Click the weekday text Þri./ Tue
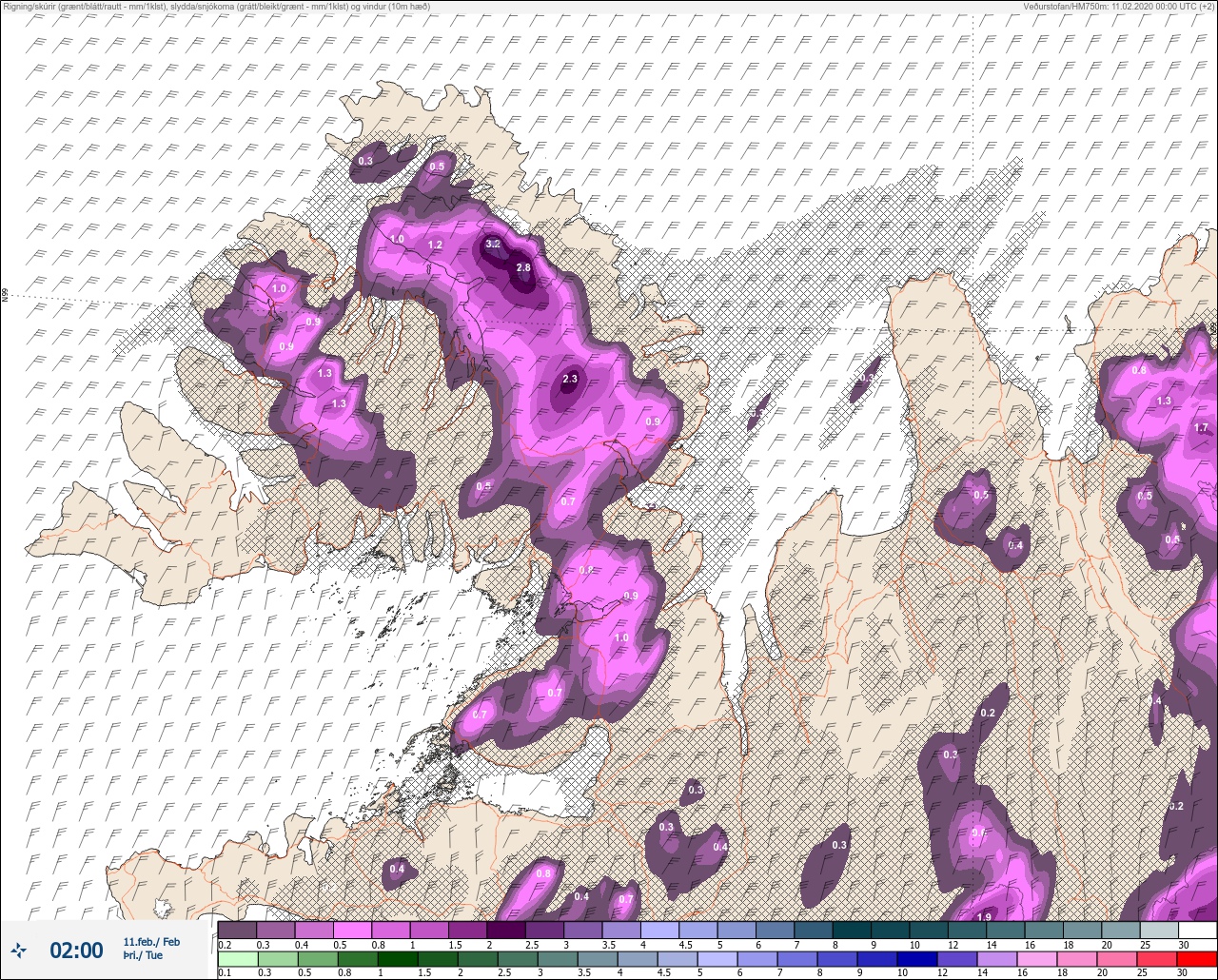This screenshot has height=980, width=1218. (x=143, y=955)
